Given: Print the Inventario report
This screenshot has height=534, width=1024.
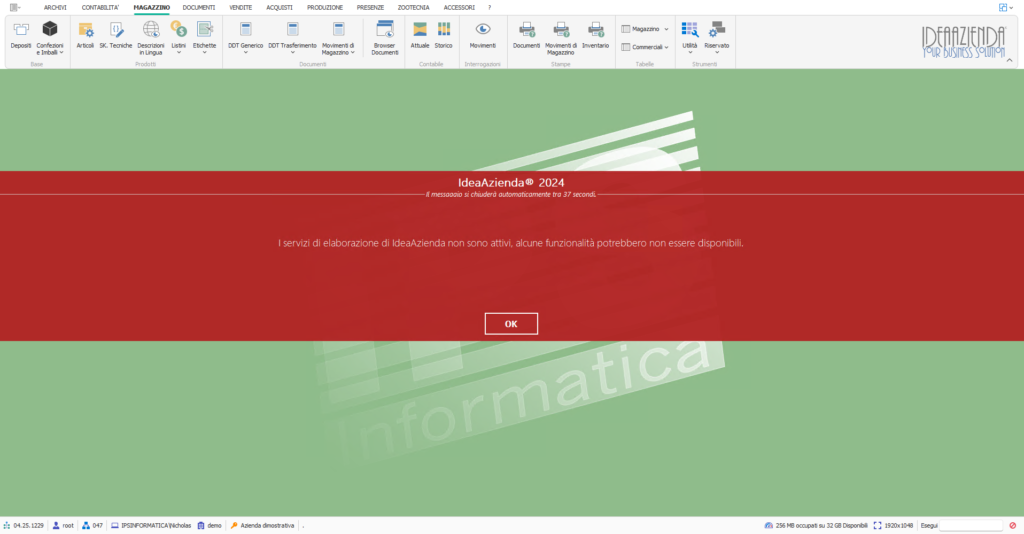Looking at the screenshot, I should click(596, 36).
